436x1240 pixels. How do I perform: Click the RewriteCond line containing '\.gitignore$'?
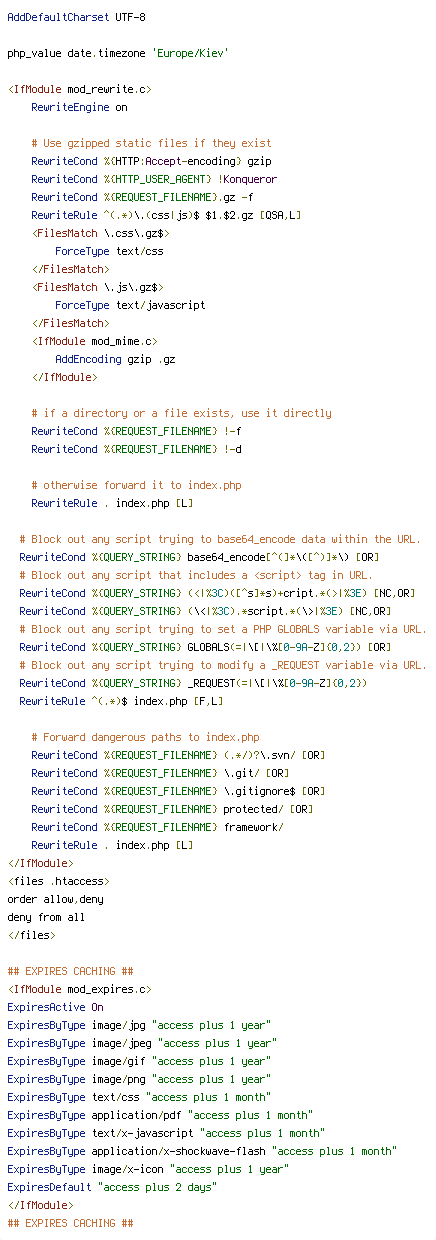(x=178, y=791)
